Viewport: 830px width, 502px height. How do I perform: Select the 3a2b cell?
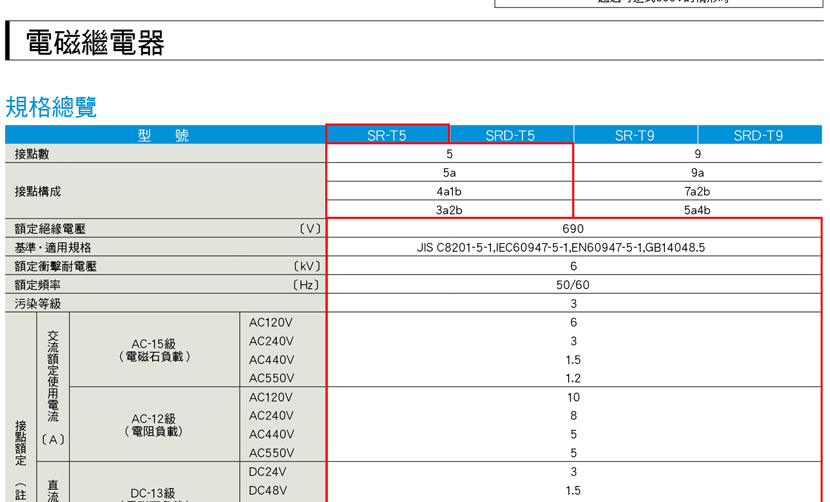[x=449, y=210]
